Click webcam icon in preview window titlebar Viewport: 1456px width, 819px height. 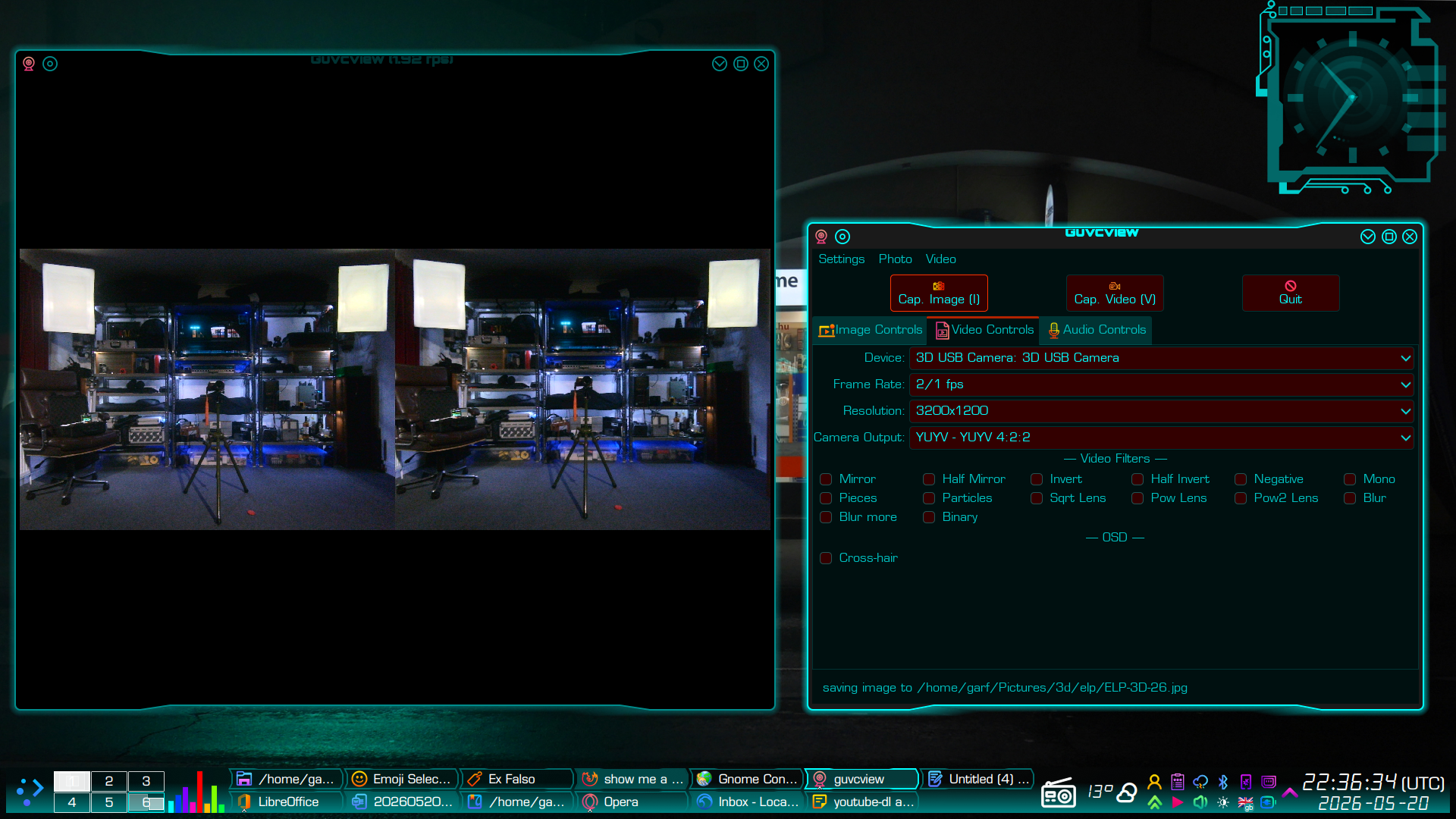29,64
